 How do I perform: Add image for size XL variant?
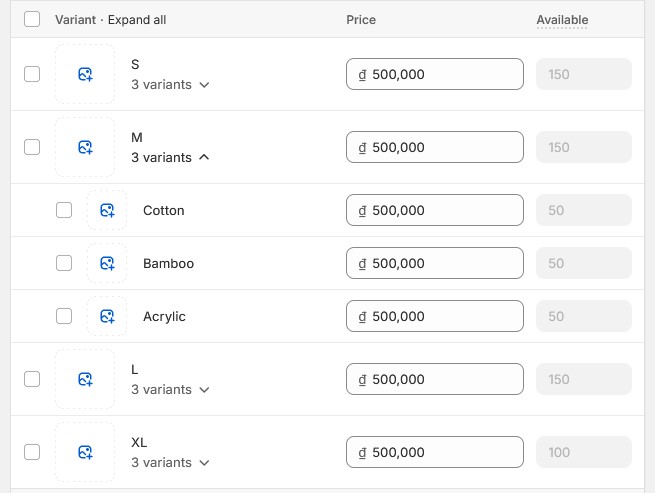85,452
